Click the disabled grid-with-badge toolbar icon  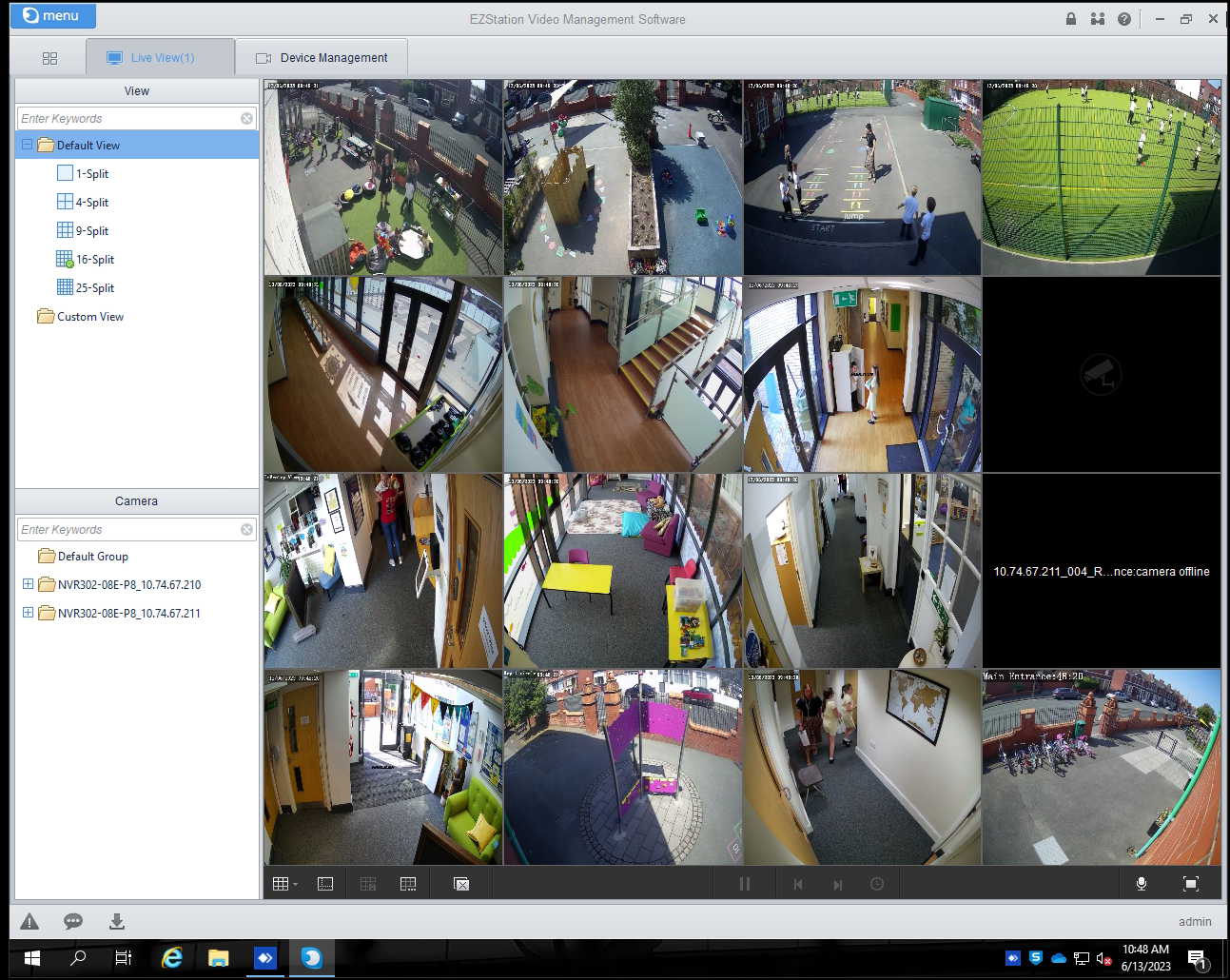[368, 884]
